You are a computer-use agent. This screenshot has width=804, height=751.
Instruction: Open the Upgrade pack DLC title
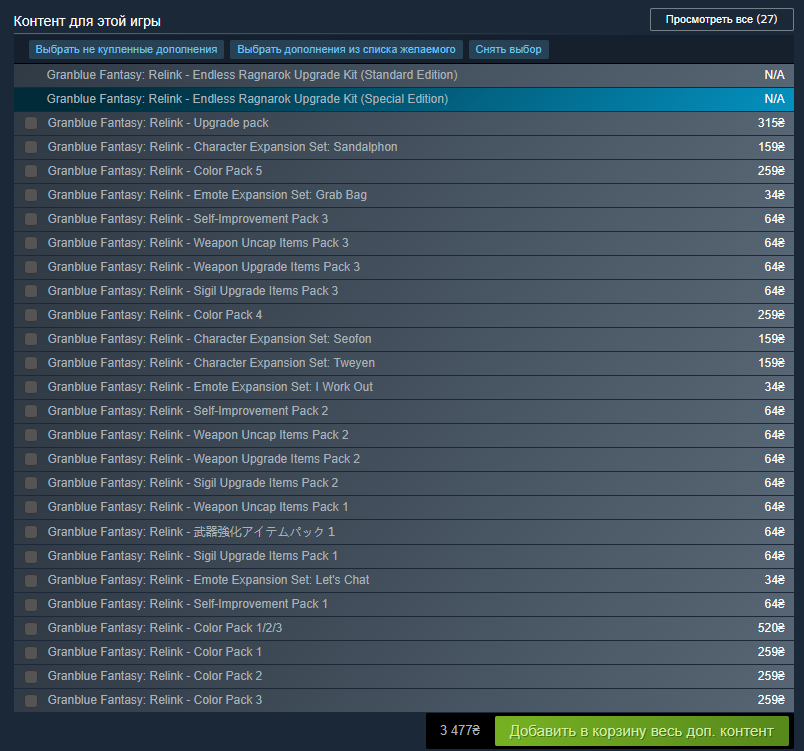coord(158,123)
